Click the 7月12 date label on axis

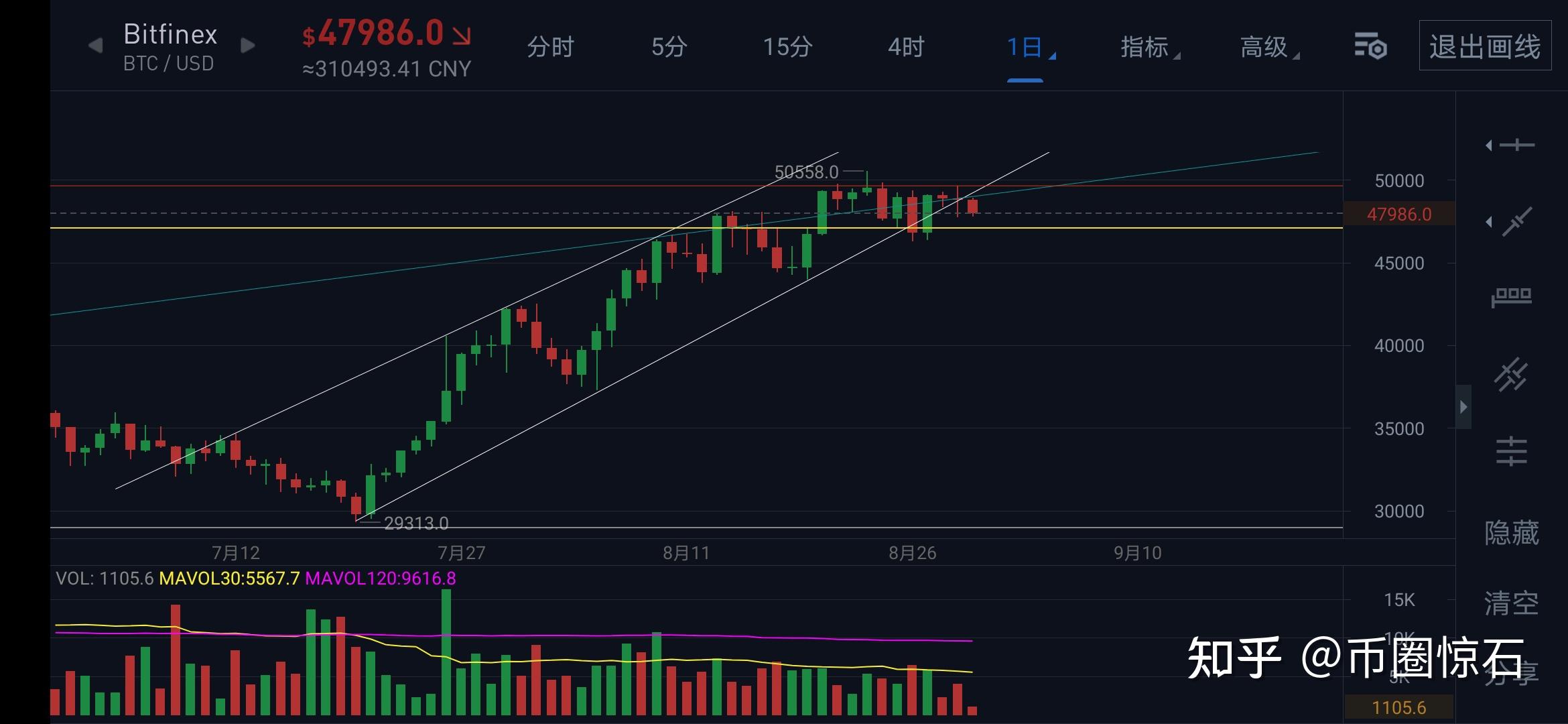235,553
